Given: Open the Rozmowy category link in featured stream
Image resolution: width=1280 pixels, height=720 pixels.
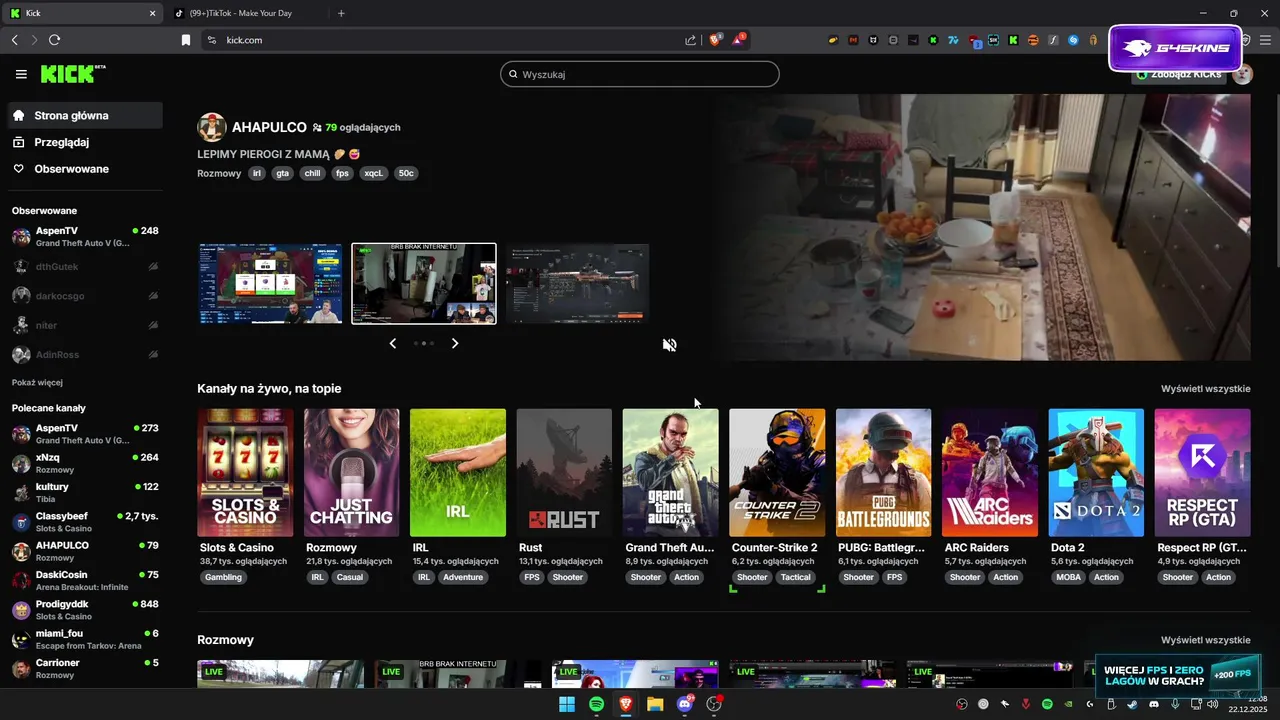Looking at the screenshot, I should (x=219, y=173).
